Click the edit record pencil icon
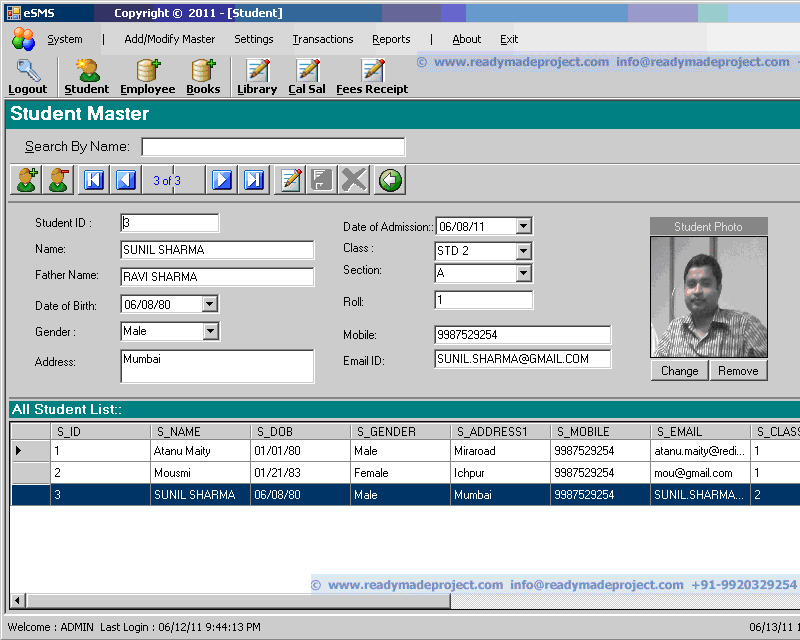 [290, 180]
